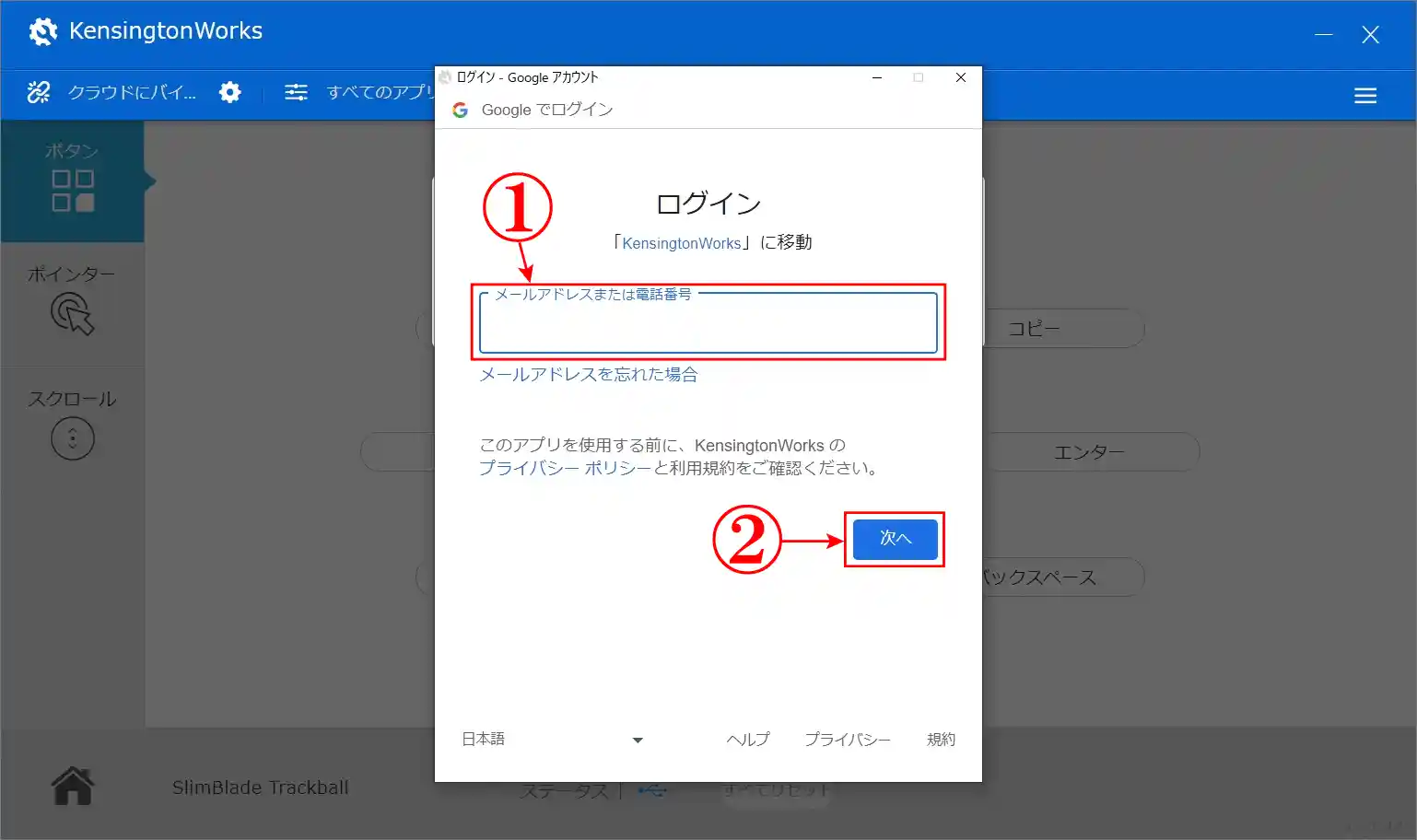Click the バックスペース button in KensingtonWorks

[x=1064, y=577]
